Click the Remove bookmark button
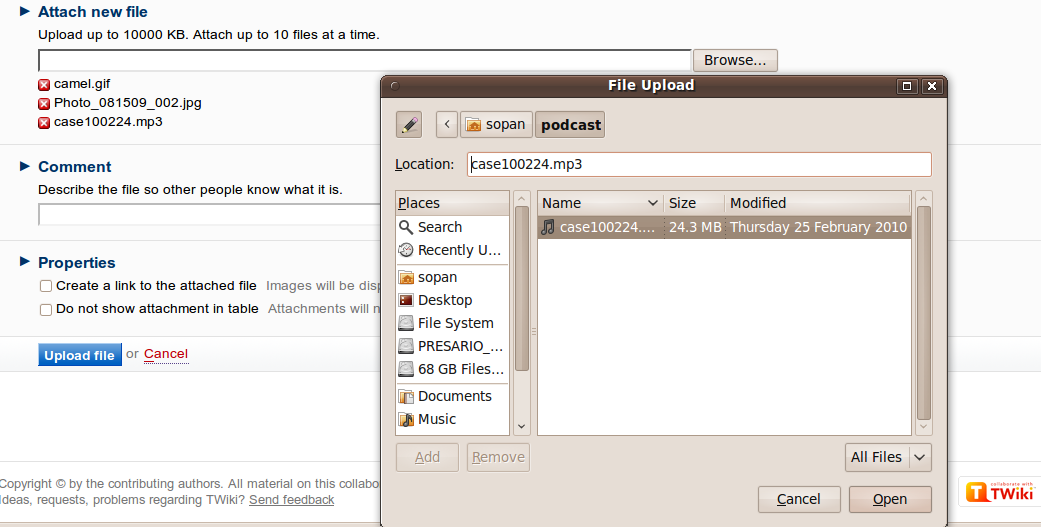The height and width of the screenshot is (527, 1041). (498, 457)
